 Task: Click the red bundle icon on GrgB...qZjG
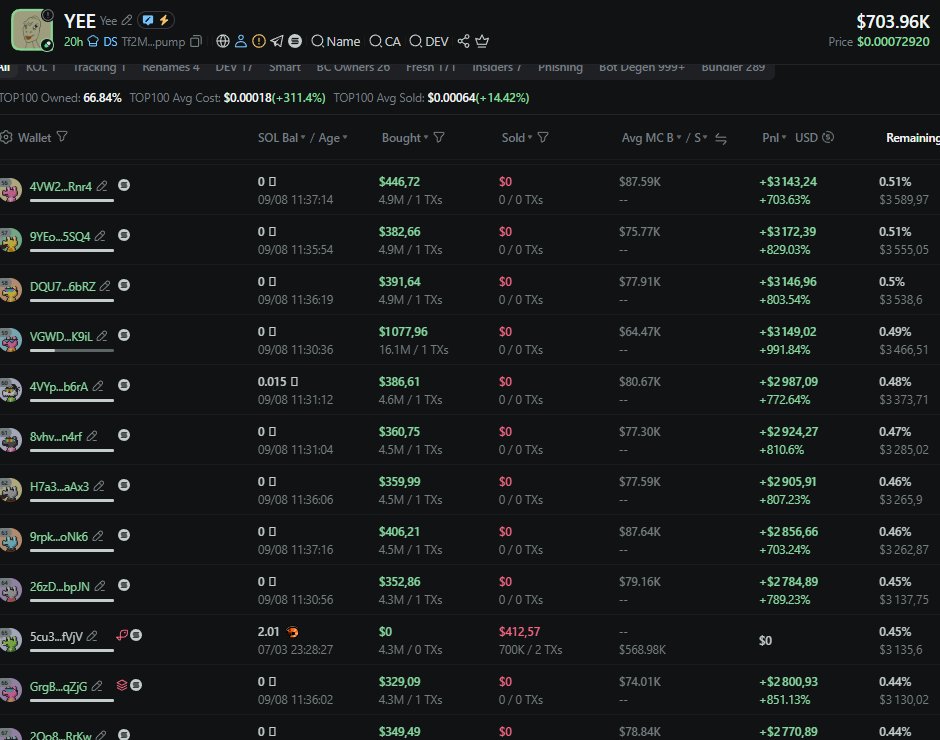pos(122,685)
